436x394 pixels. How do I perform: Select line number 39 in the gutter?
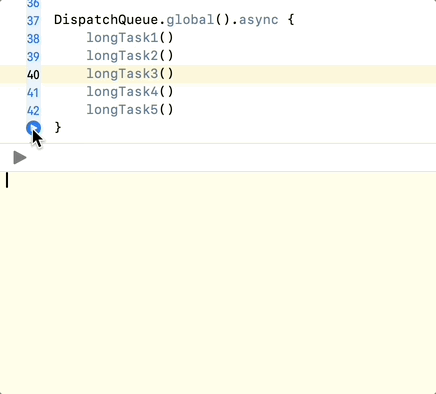pyautogui.click(x=33, y=57)
